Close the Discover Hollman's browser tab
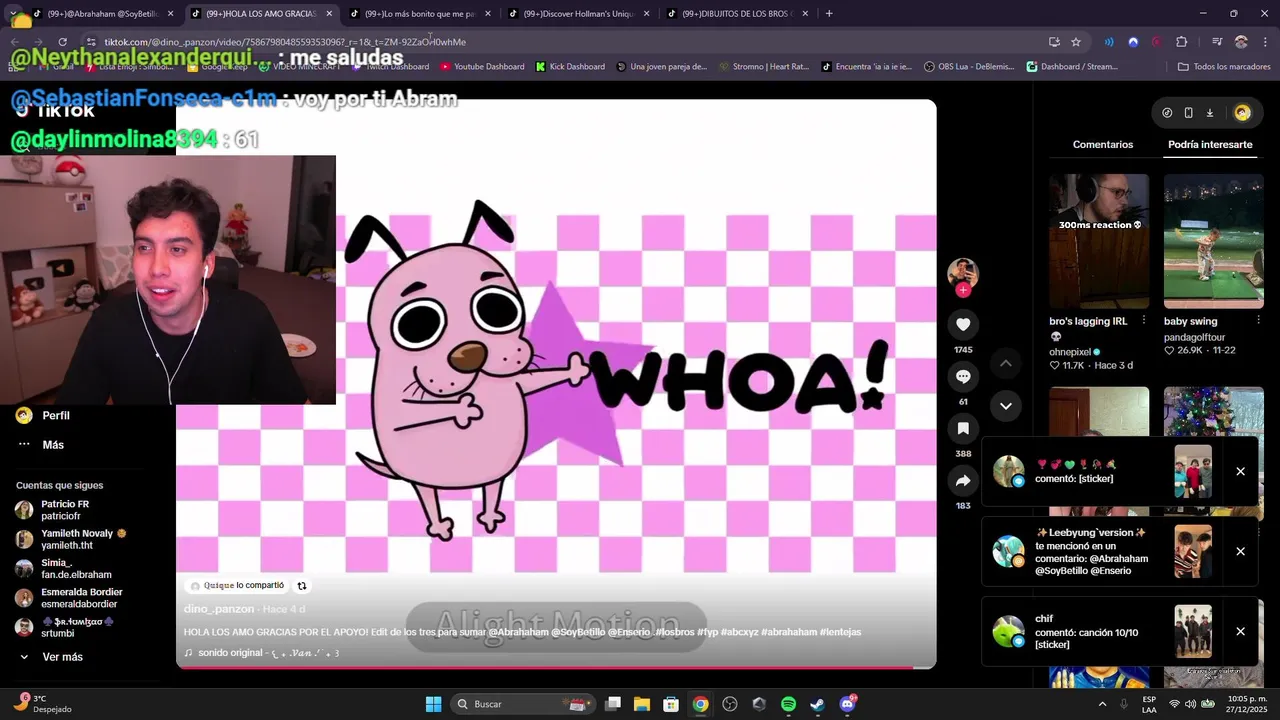The width and height of the screenshot is (1280, 720). (646, 14)
